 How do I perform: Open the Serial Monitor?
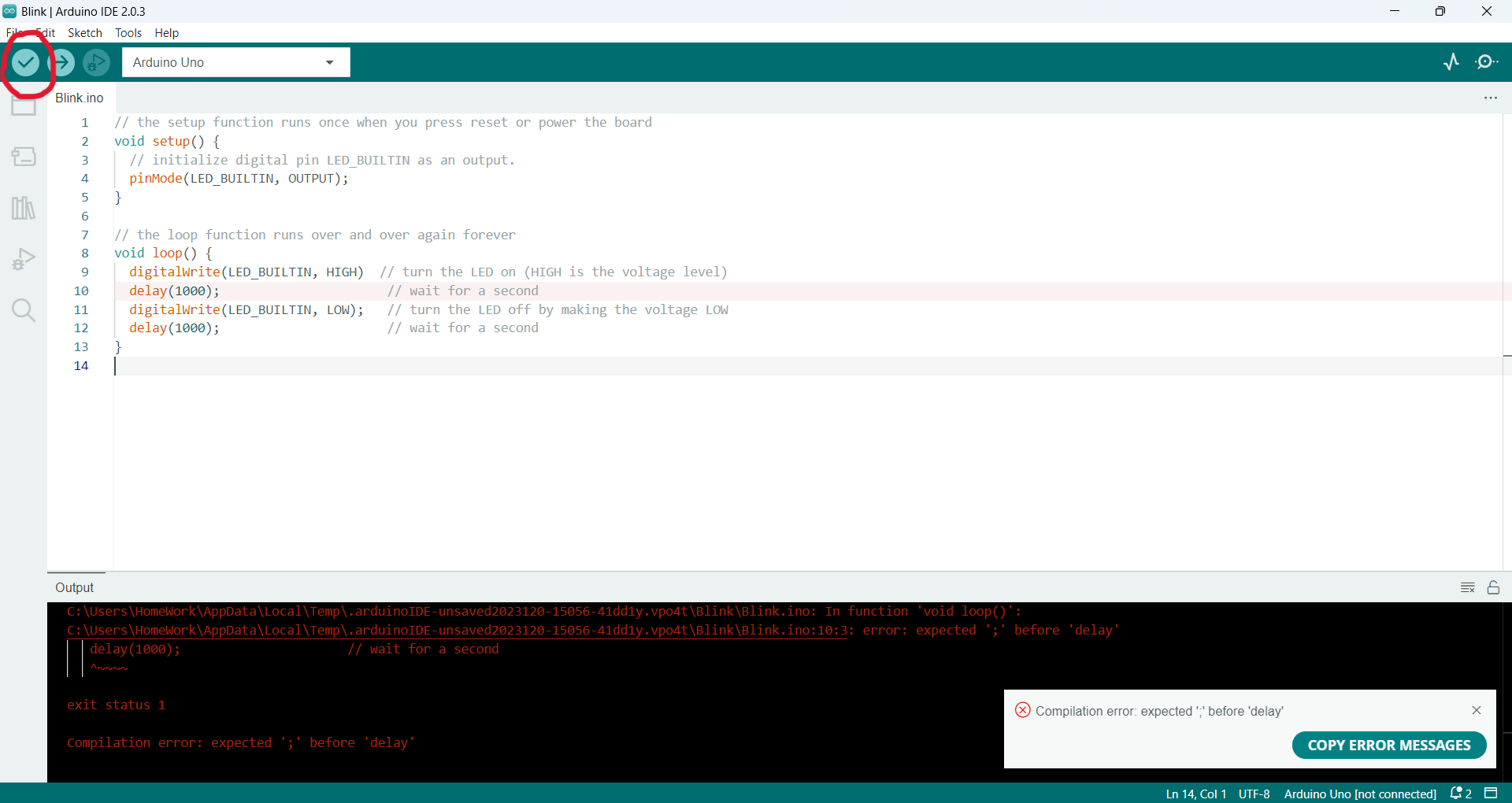[1488, 61]
